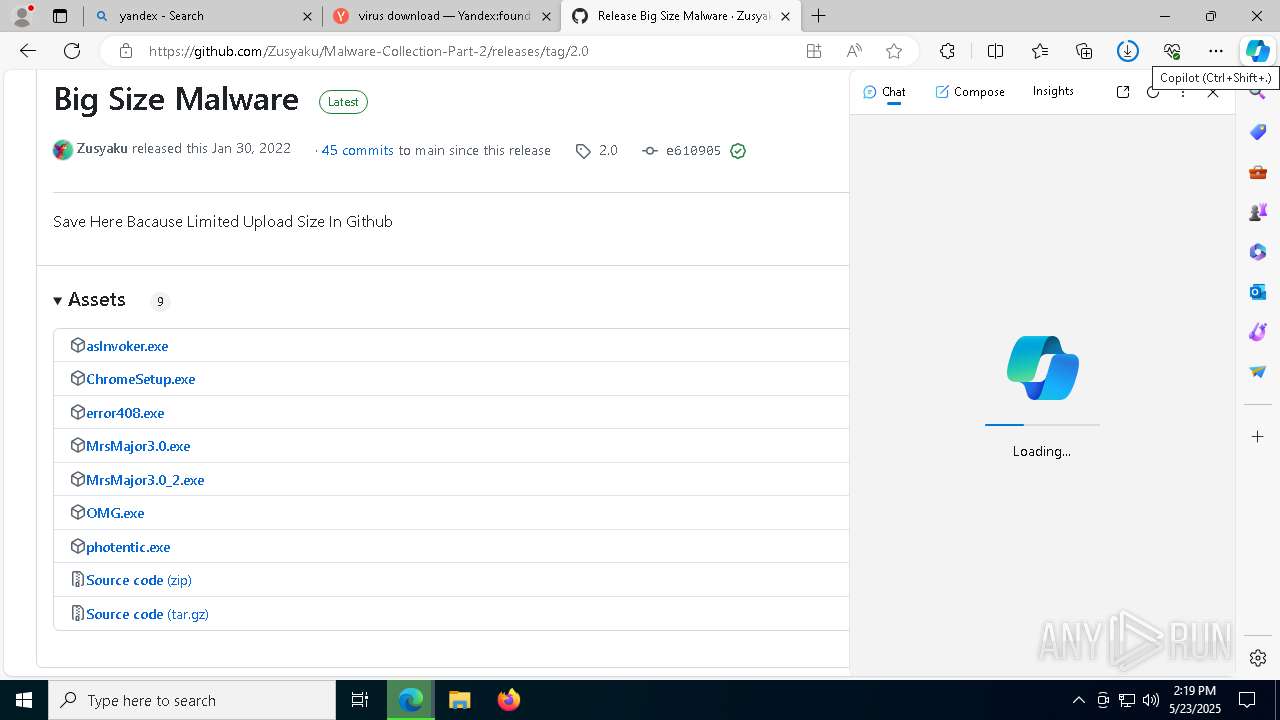Viewport: 1280px width, 720px height.
Task: Open the Zusyaku author profile link
Action: (102, 148)
